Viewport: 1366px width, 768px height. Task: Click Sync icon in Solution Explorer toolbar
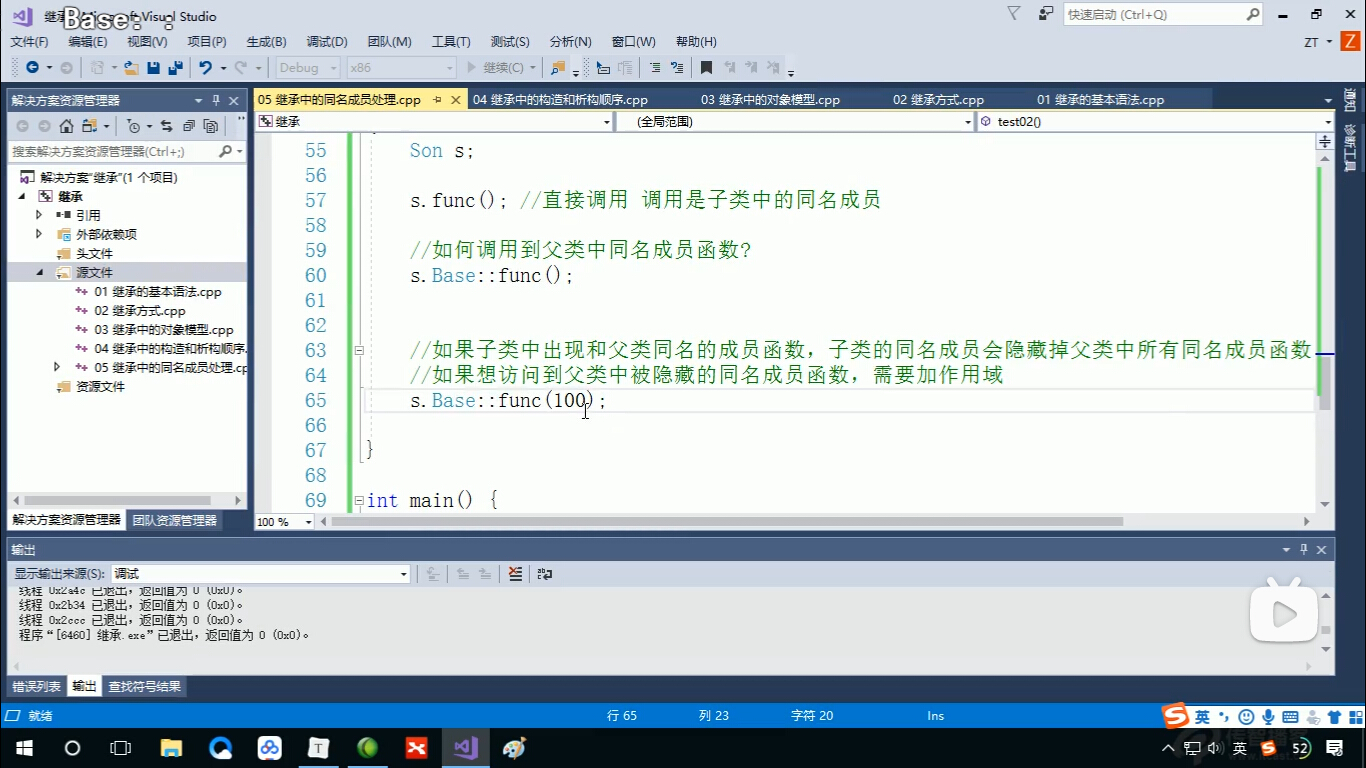click(x=166, y=126)
